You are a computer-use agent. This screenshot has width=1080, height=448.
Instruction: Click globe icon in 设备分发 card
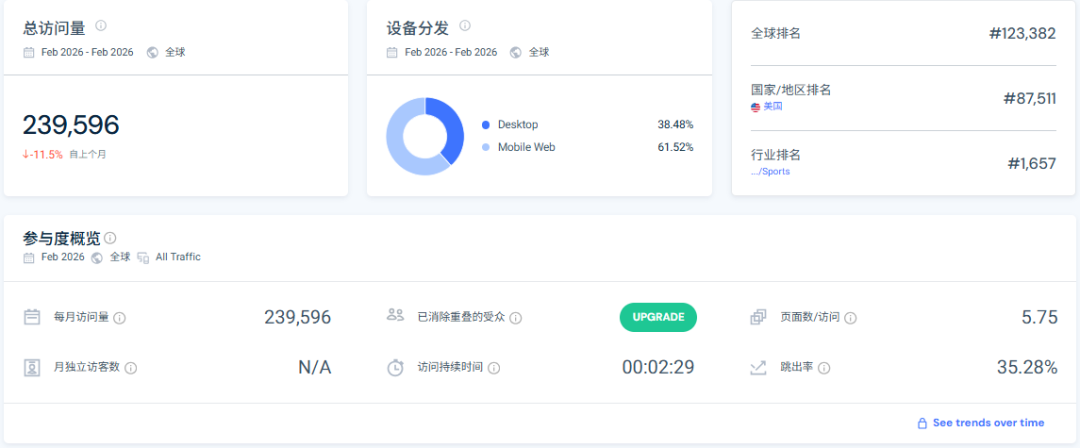tap(516, 52)
